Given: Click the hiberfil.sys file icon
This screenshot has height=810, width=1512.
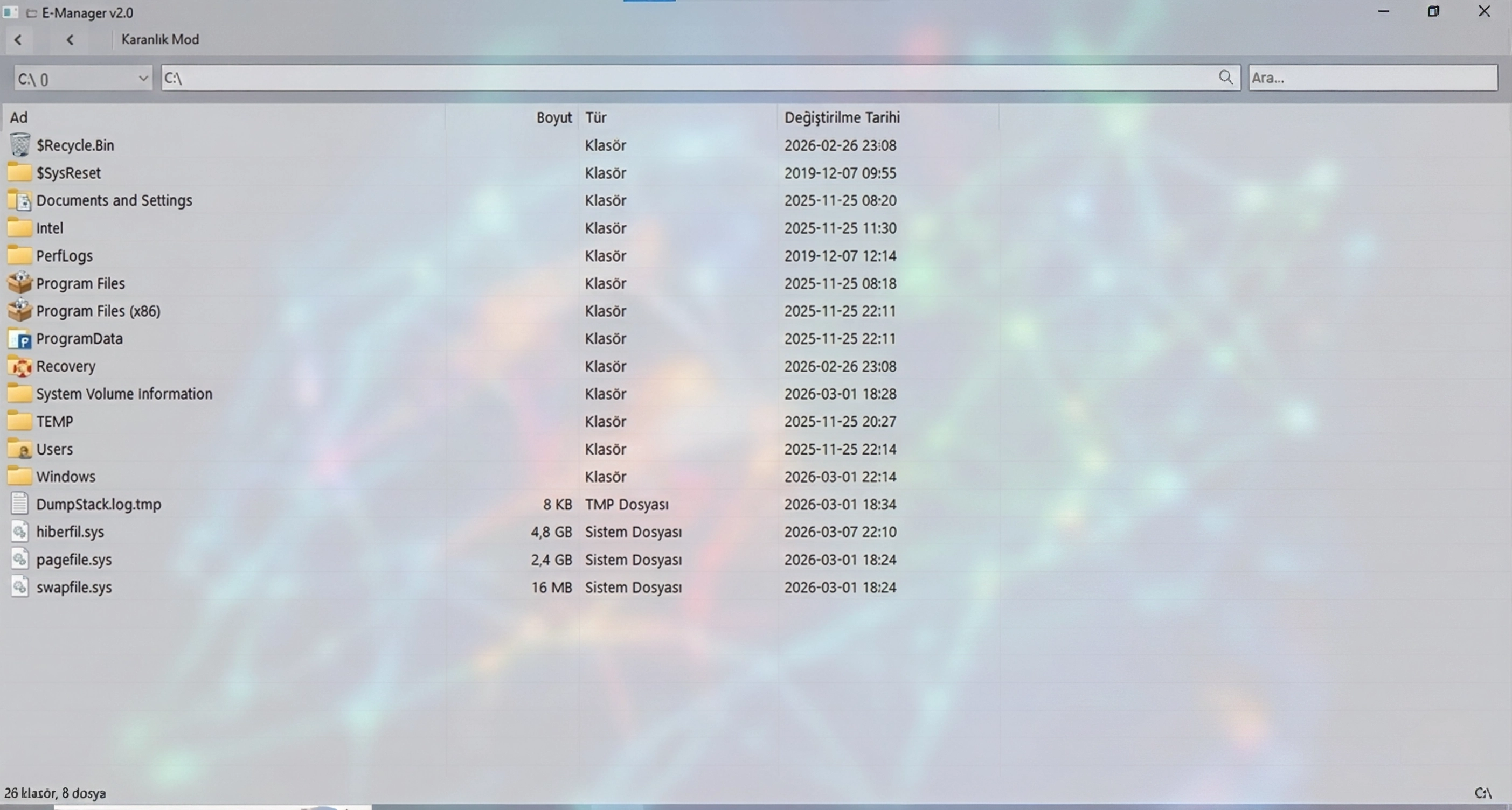Looking at the screenshot, I should point(19,532).
